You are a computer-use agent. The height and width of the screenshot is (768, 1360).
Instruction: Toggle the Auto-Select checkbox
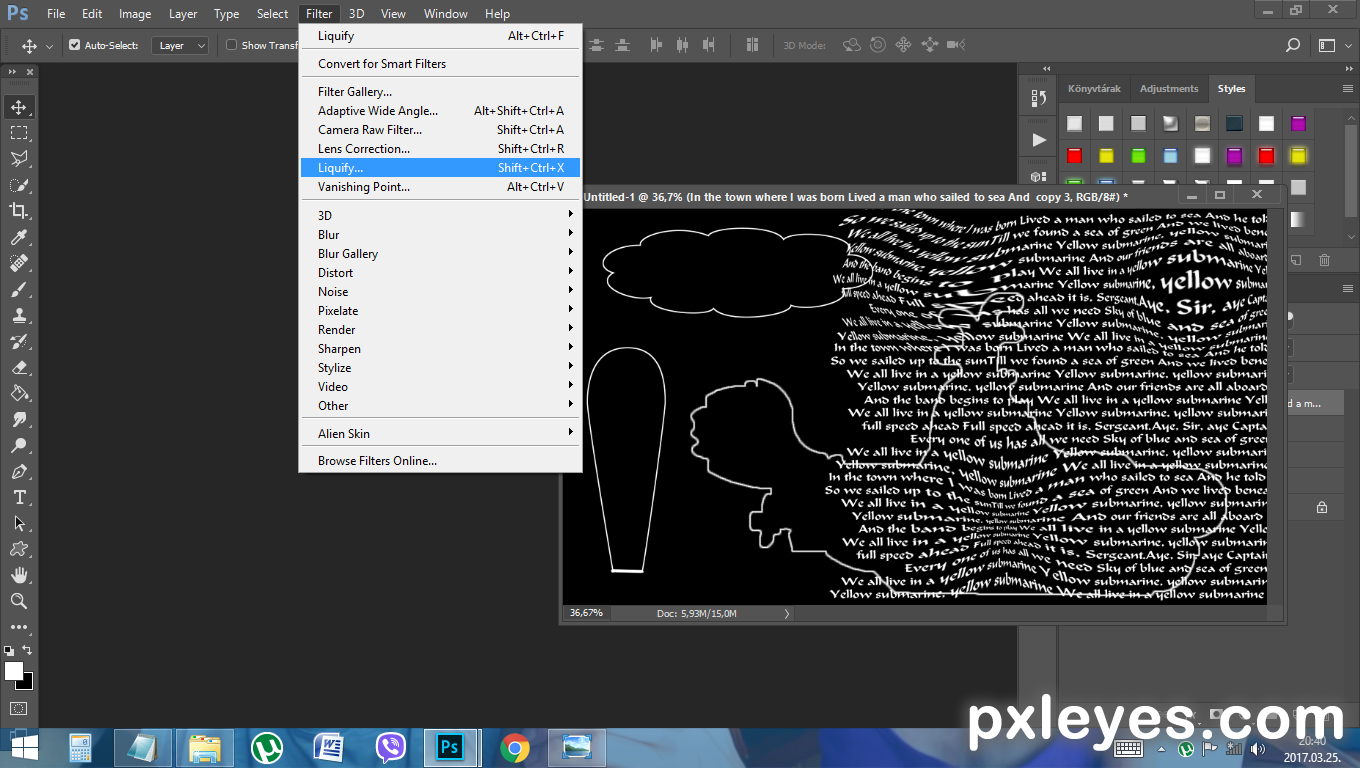tap(75, 45)
